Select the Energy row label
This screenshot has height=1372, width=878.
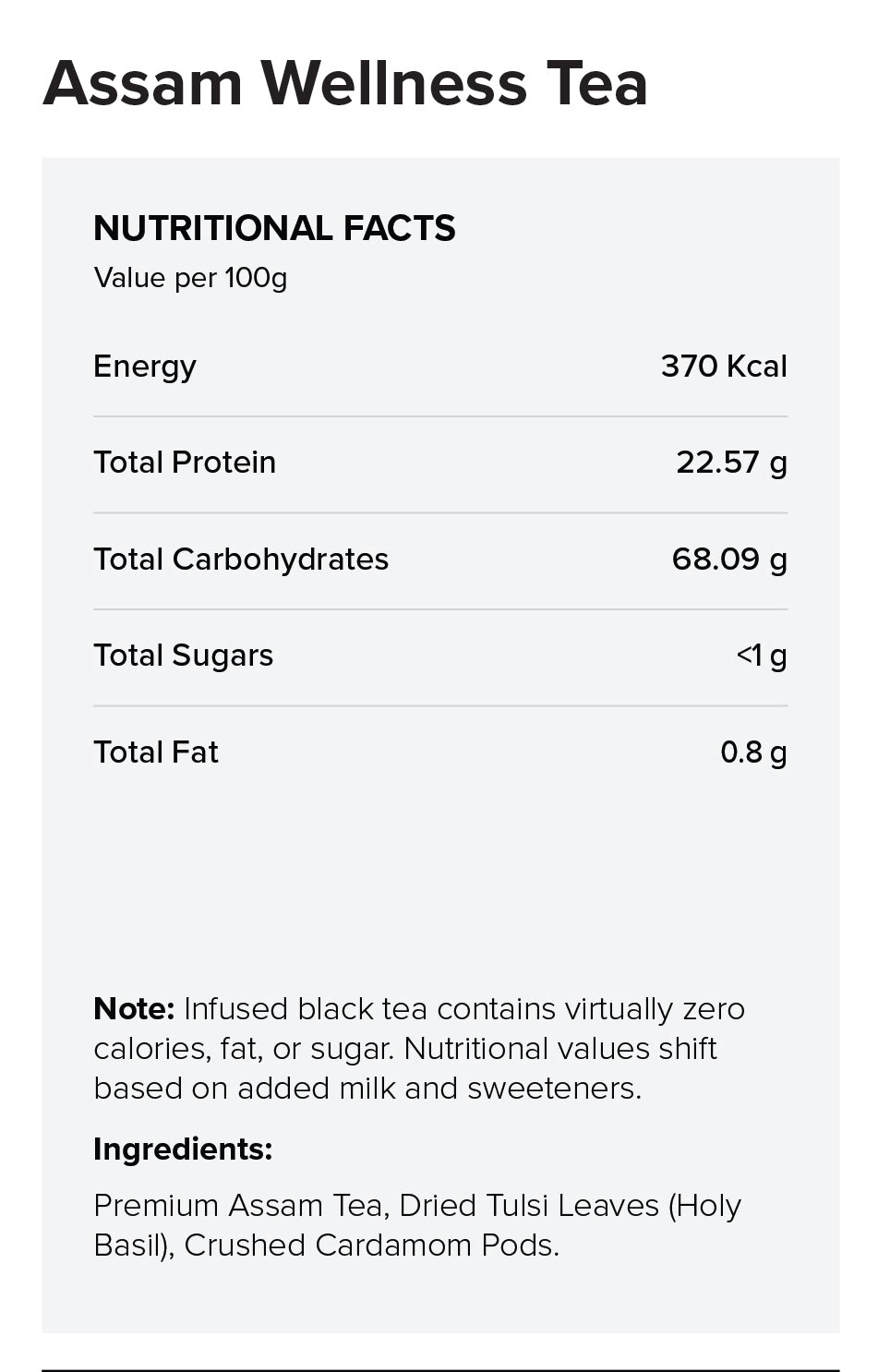144,367
